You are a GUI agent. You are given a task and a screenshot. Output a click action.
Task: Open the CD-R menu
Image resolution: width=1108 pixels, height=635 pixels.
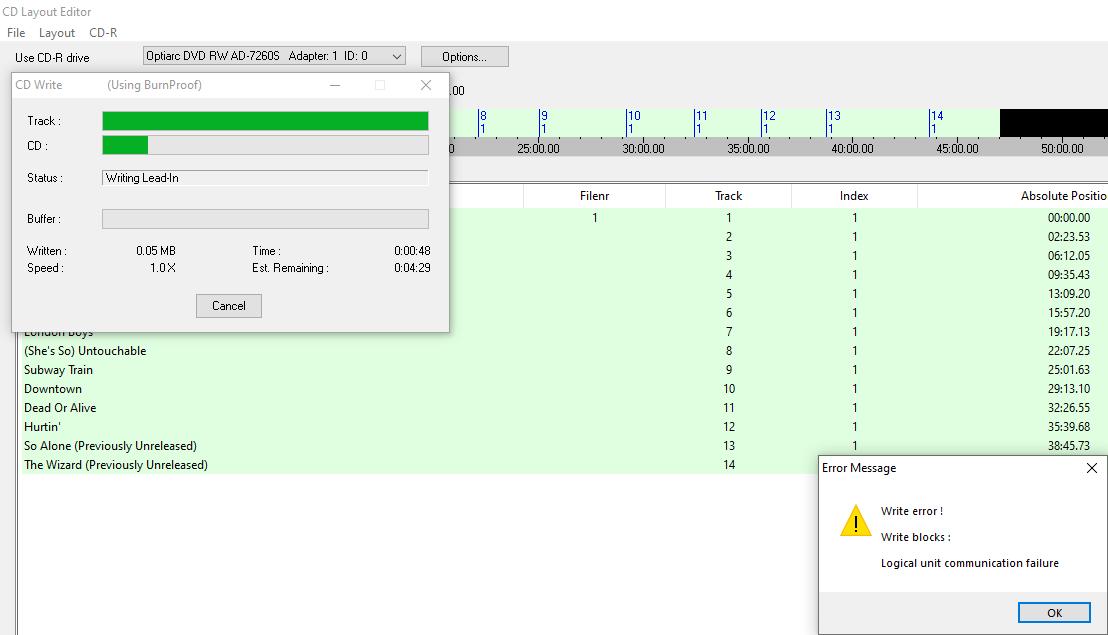coord(103,32)
